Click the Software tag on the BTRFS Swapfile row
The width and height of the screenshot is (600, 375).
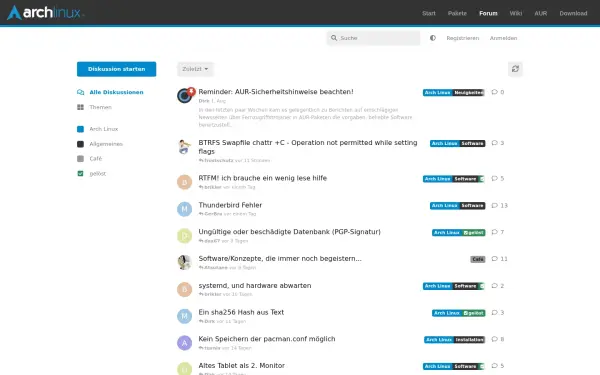point(472,143)
